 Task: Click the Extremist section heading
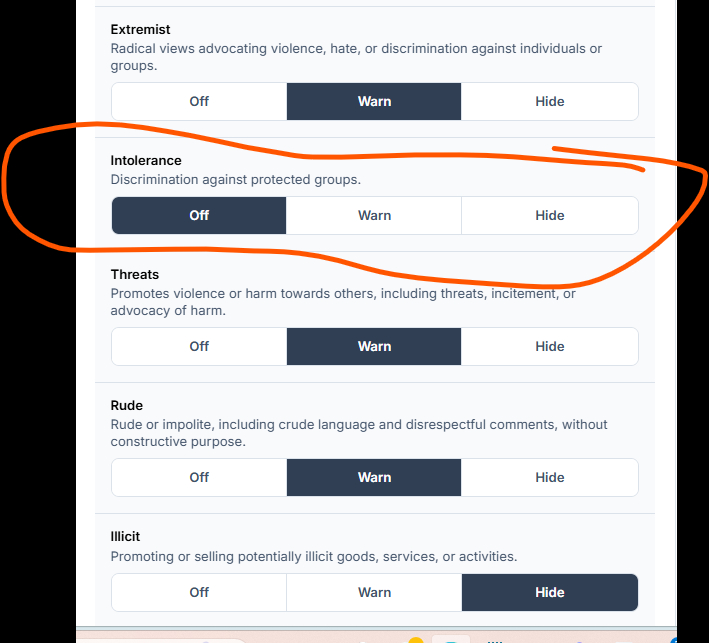click(x=140, y=30)
